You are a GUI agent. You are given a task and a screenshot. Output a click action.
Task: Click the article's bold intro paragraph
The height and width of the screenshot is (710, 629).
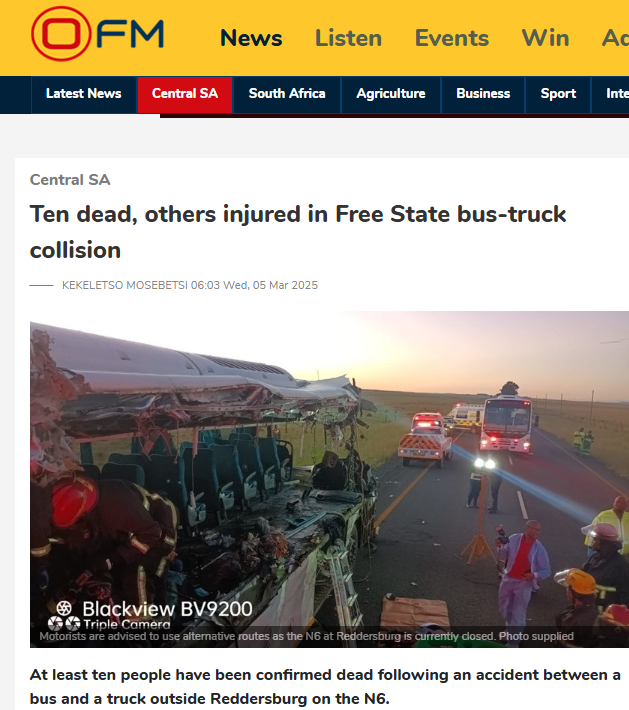point(325,686)
